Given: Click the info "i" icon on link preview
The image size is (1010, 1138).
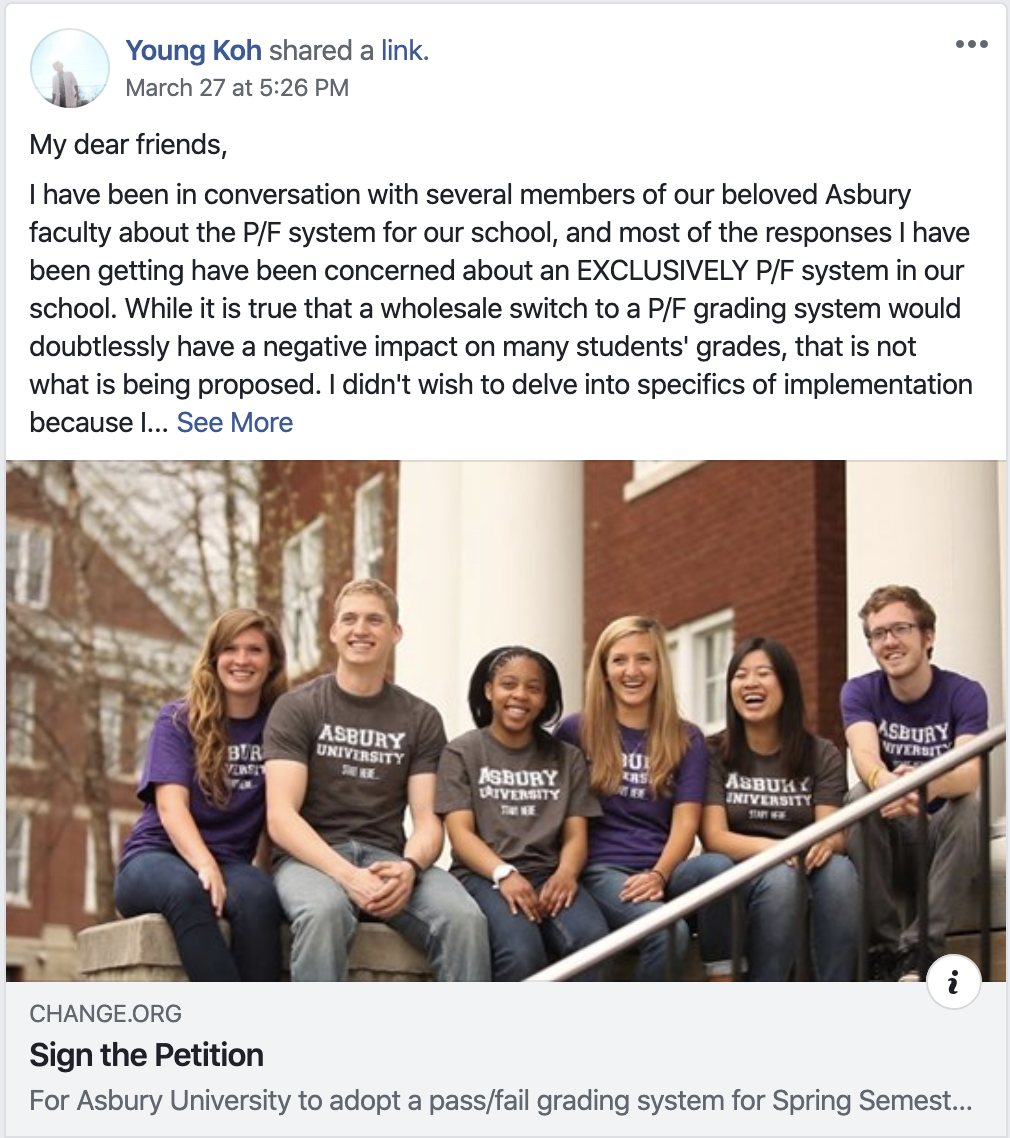Looking at the screenshot, I should click(x=953, y=984).
